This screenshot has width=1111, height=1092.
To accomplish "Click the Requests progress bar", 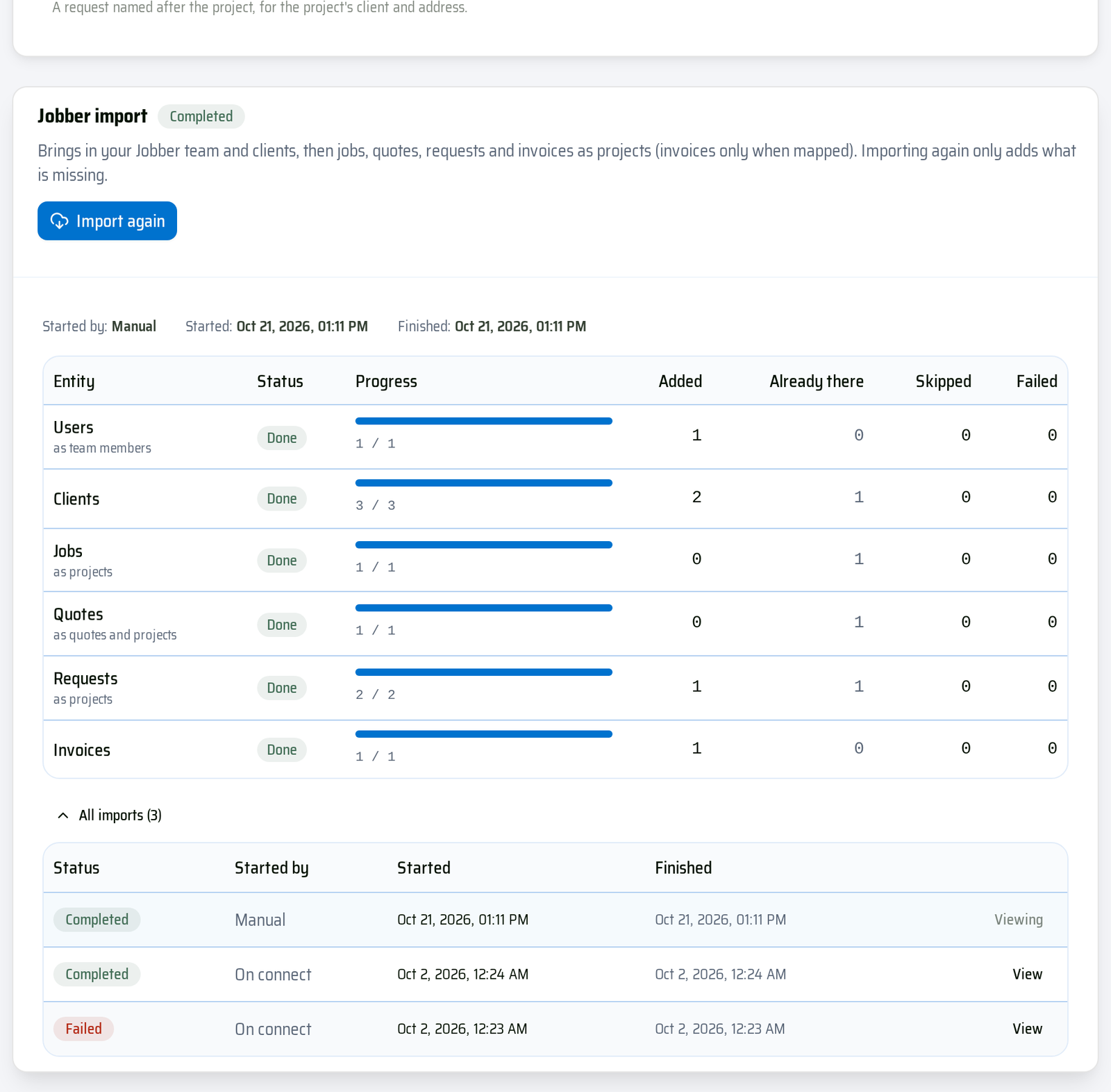I will [484, 672].
